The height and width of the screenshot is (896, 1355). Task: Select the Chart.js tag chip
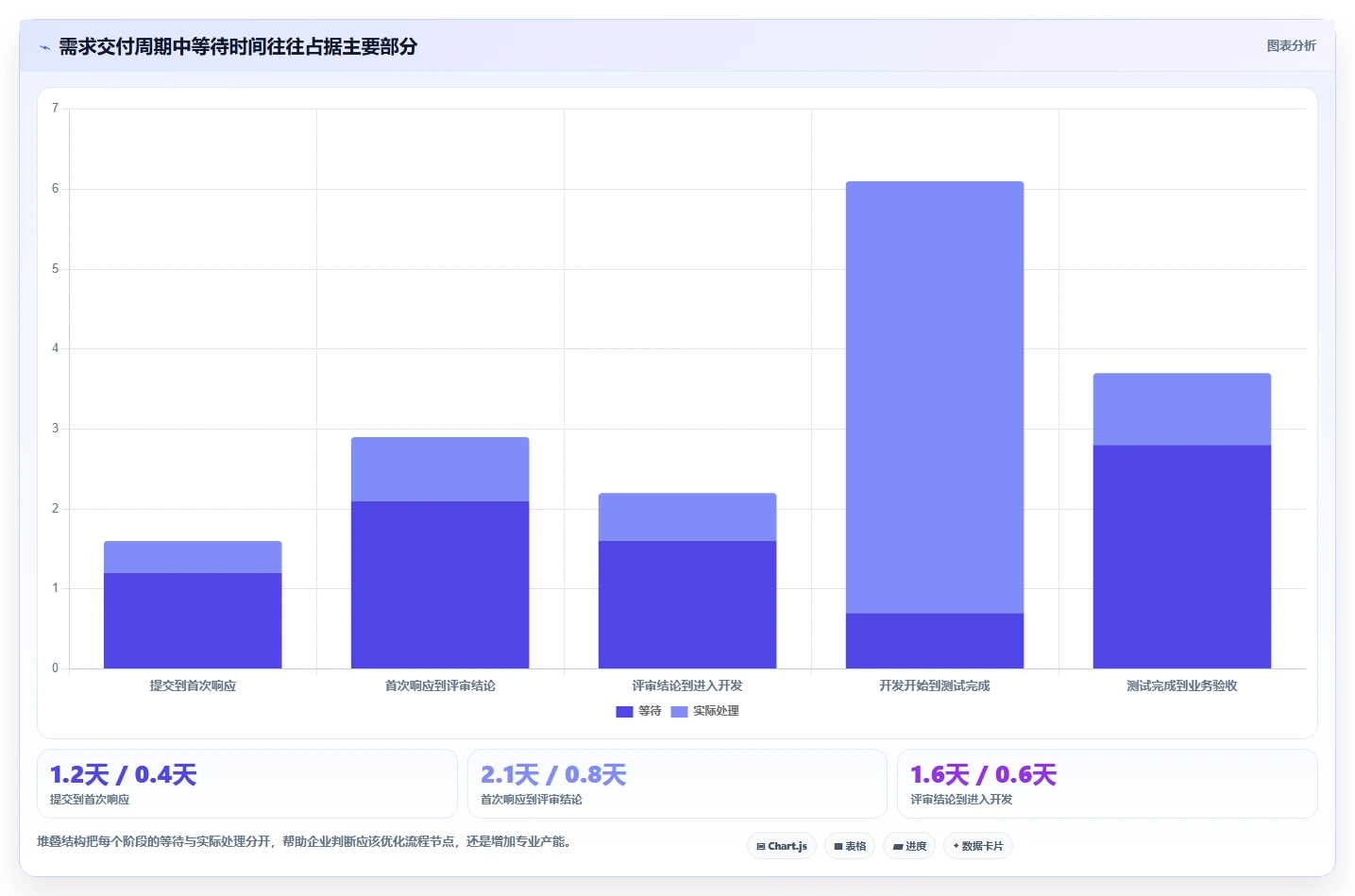pos(782,846)
